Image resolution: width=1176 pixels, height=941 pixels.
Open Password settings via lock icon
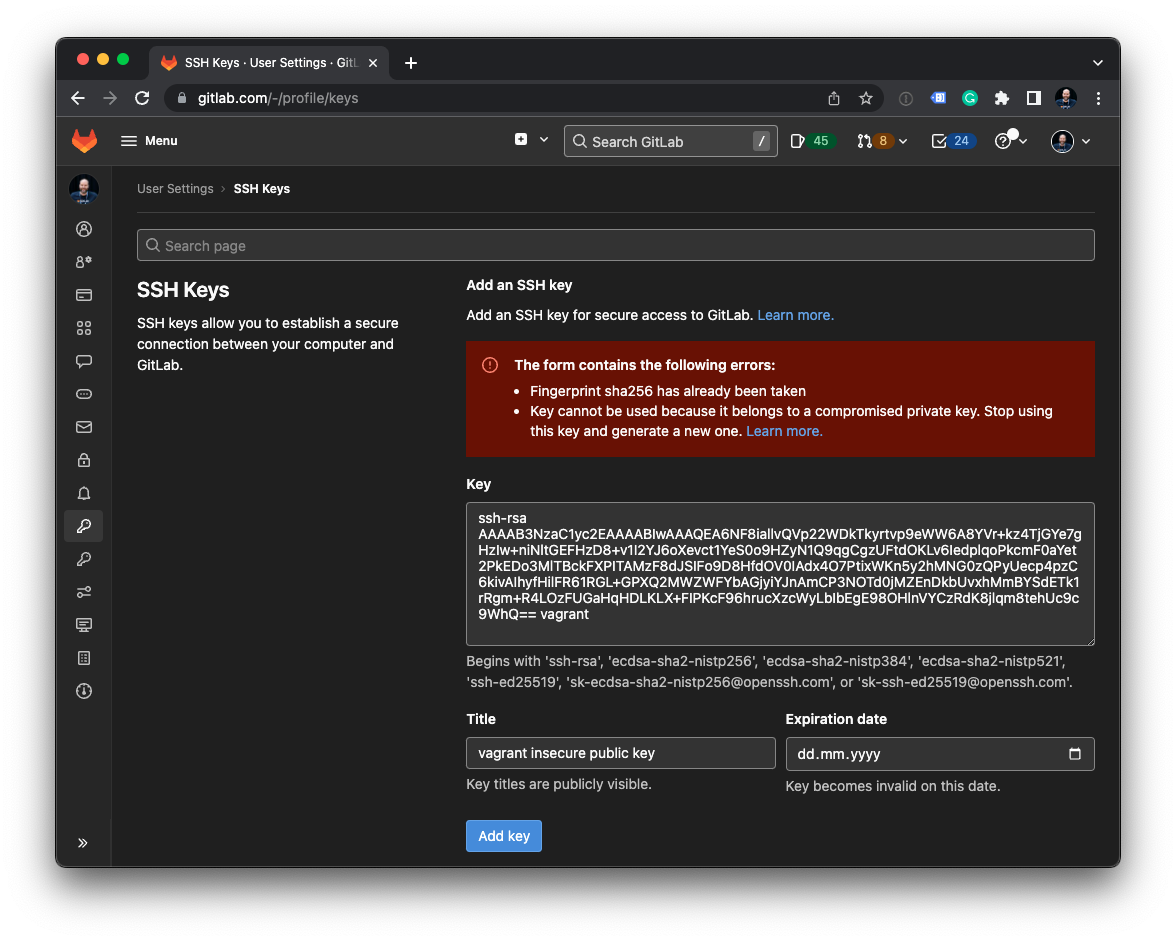coord(84,460)
